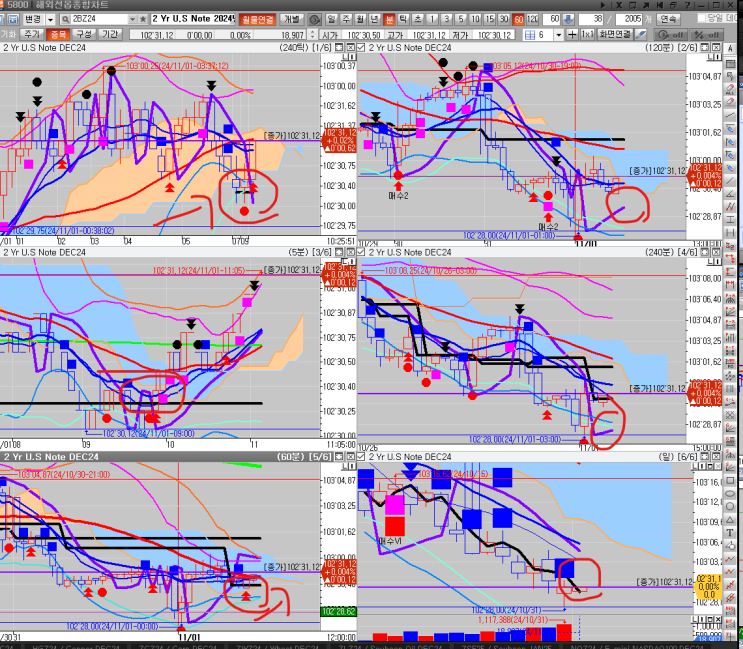
Task: Maximize the 240틱 chart pane
Action: click(x=339, y=47)
